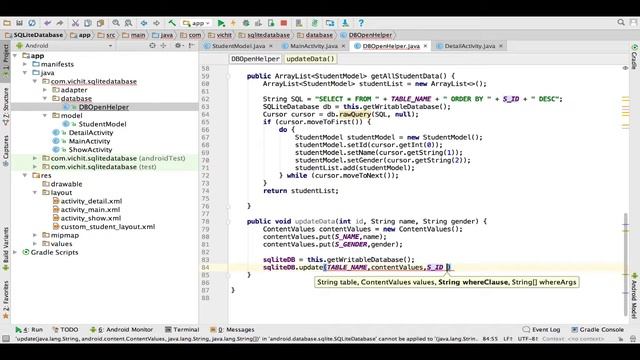
Task: Open the Messages tool window
Action: [x=232, y=329]
